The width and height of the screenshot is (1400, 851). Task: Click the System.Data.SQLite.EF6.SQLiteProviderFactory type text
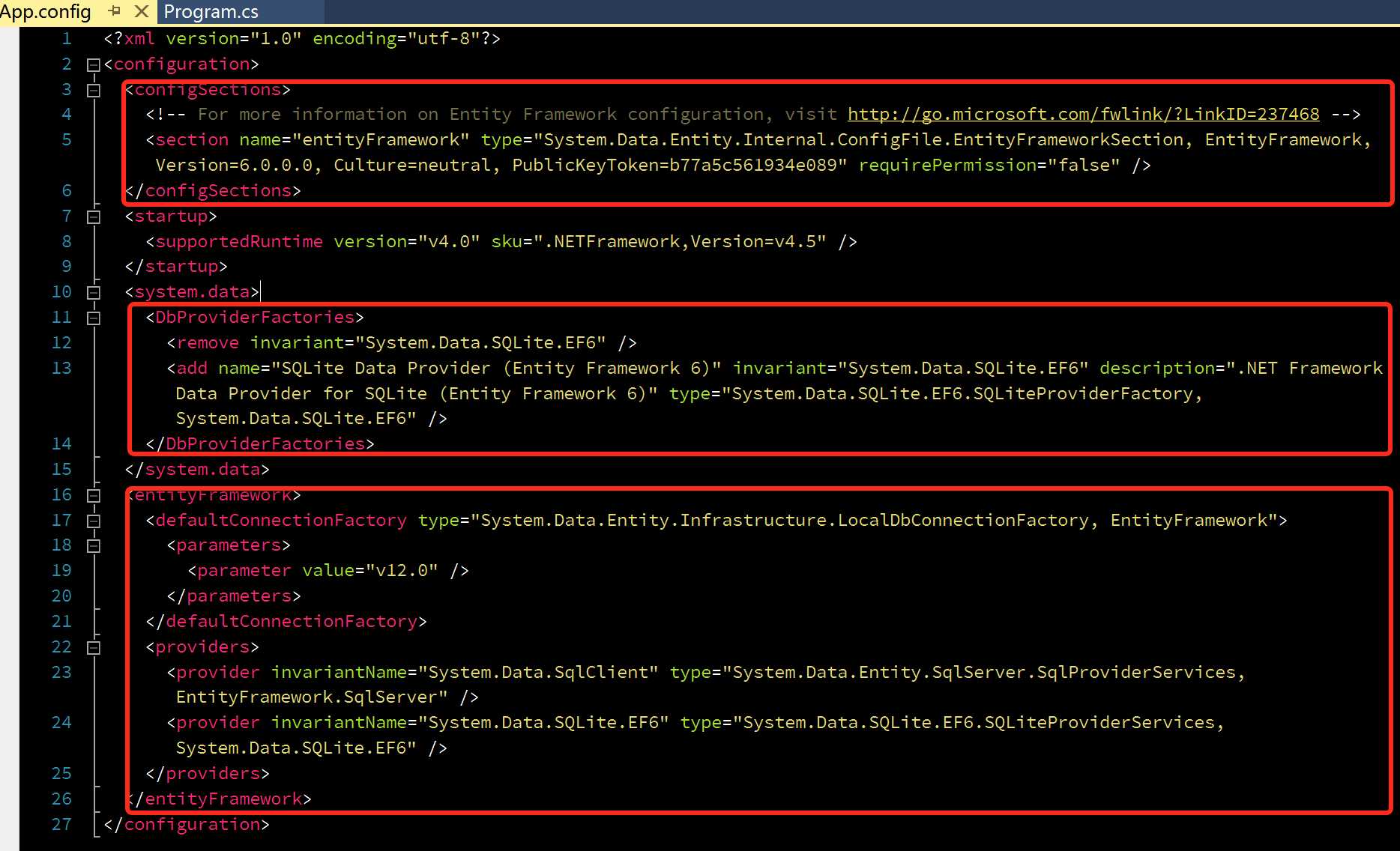pos(962,393)
